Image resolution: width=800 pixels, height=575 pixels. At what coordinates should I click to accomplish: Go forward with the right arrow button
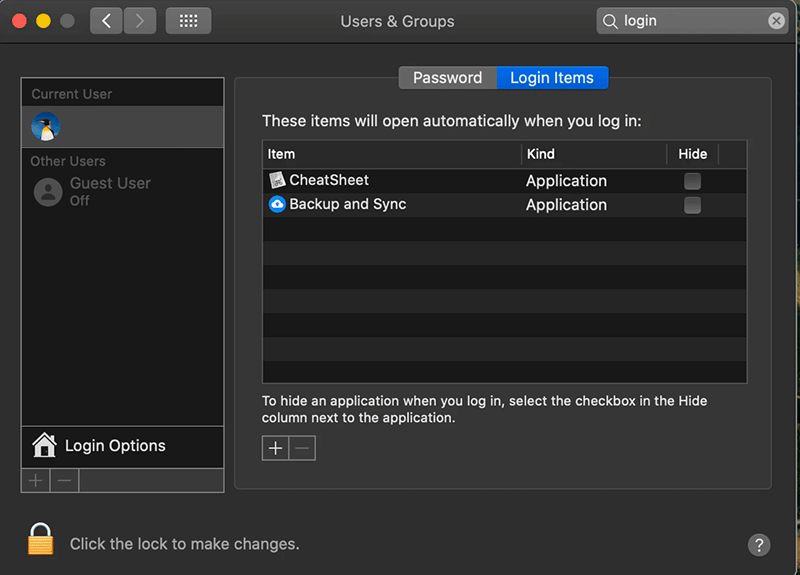[140, 21]
